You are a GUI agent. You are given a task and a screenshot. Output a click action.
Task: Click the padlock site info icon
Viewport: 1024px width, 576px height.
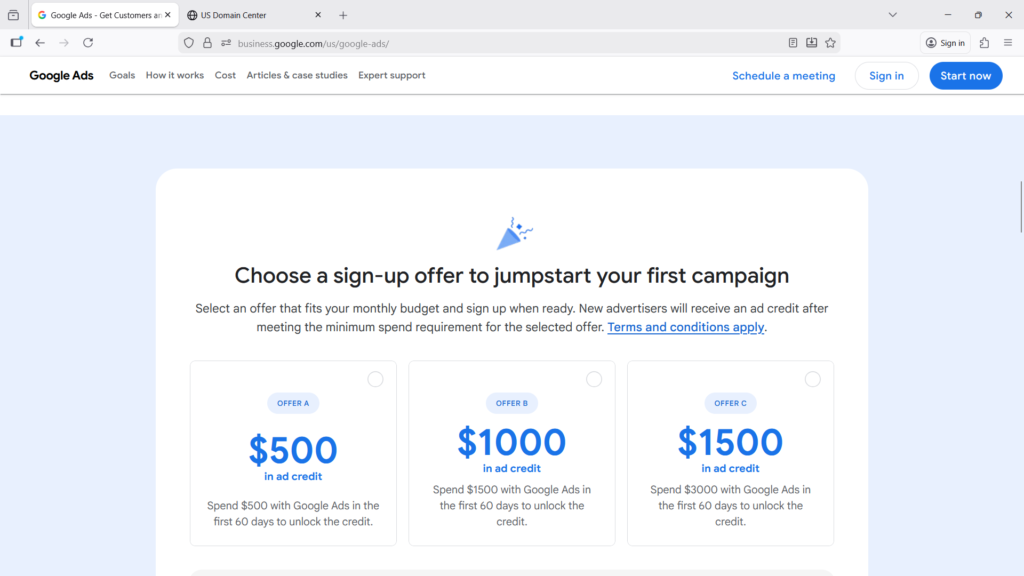207,43
